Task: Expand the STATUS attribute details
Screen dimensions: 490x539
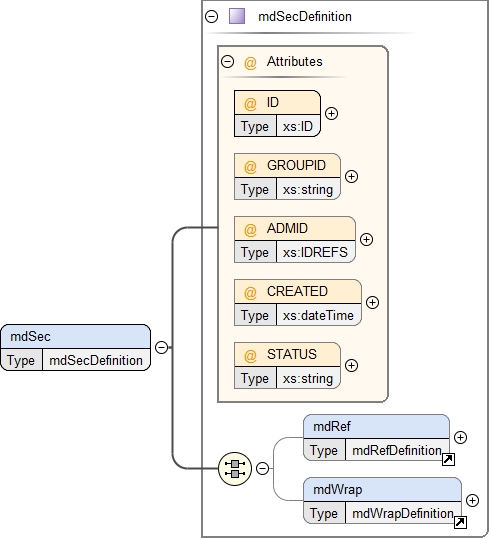Action: 351,365
